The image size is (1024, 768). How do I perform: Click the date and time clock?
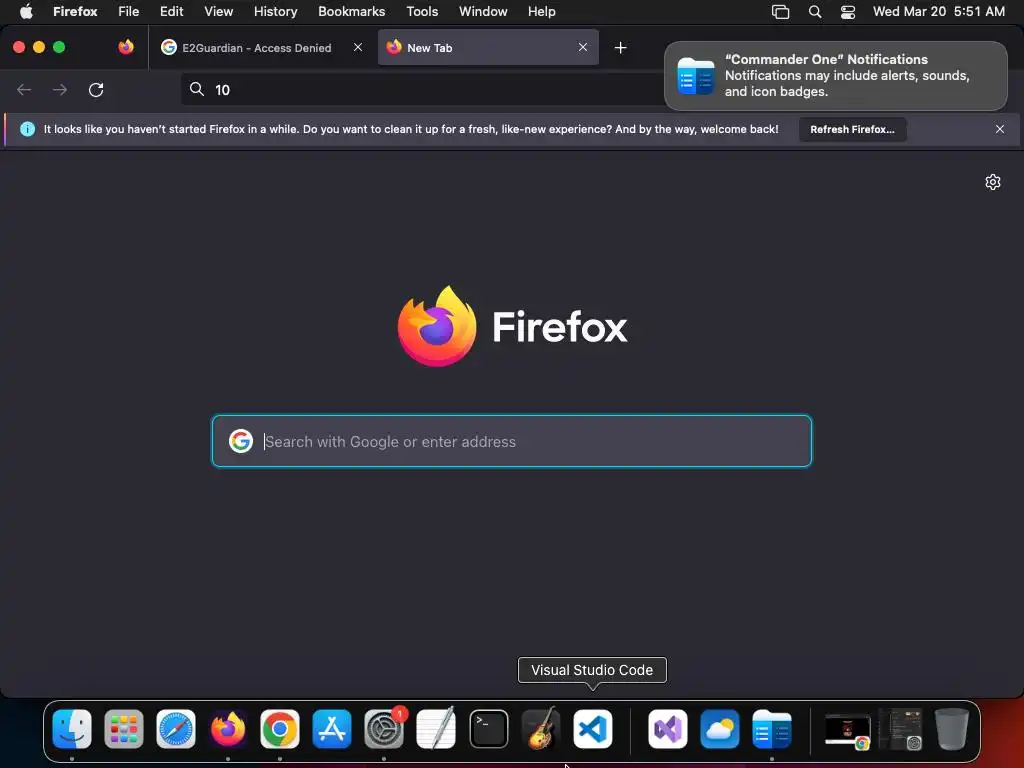pos(938,11)
